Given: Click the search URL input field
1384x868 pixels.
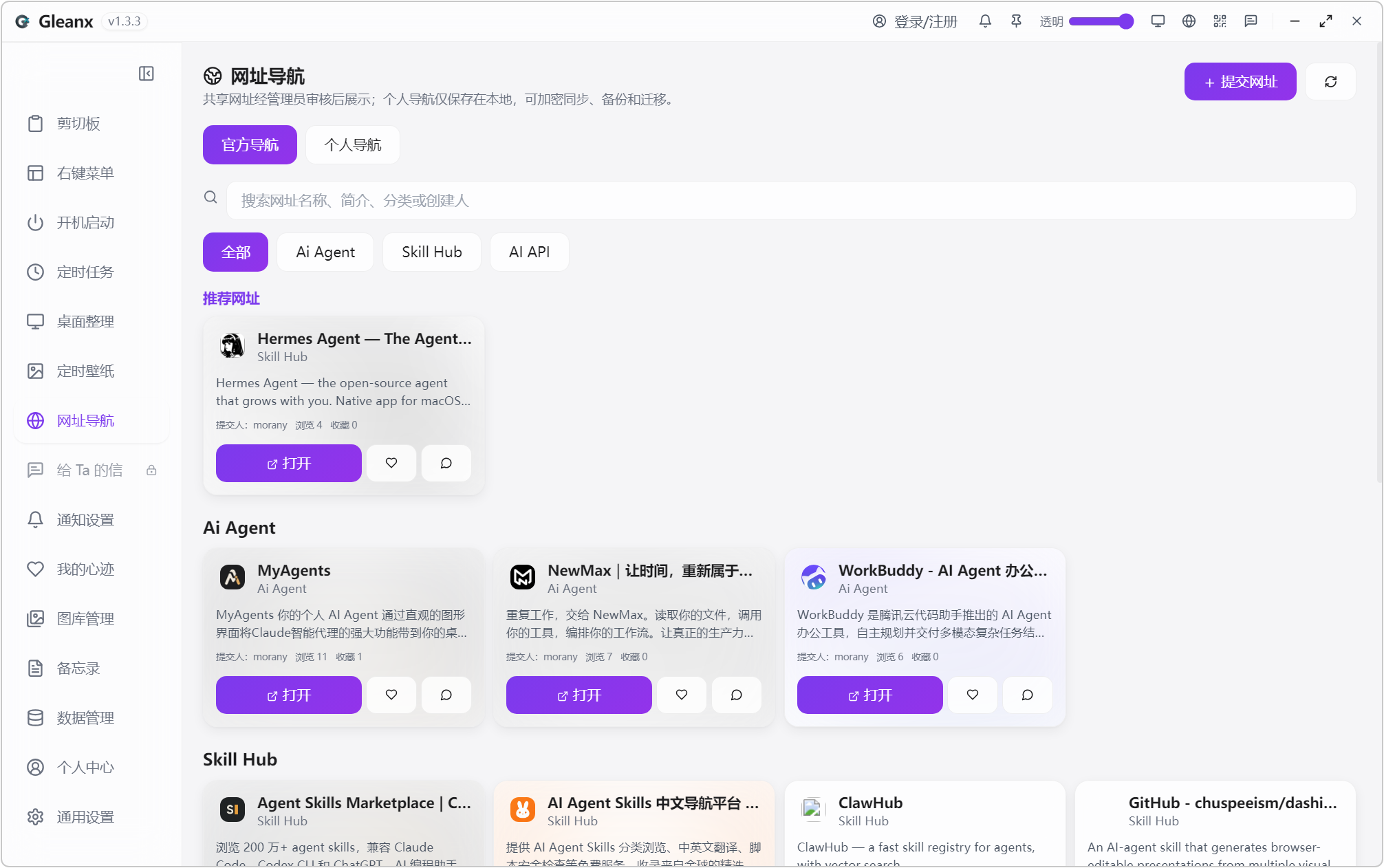Looking at the screenshot, I should [x=791, y=200].
